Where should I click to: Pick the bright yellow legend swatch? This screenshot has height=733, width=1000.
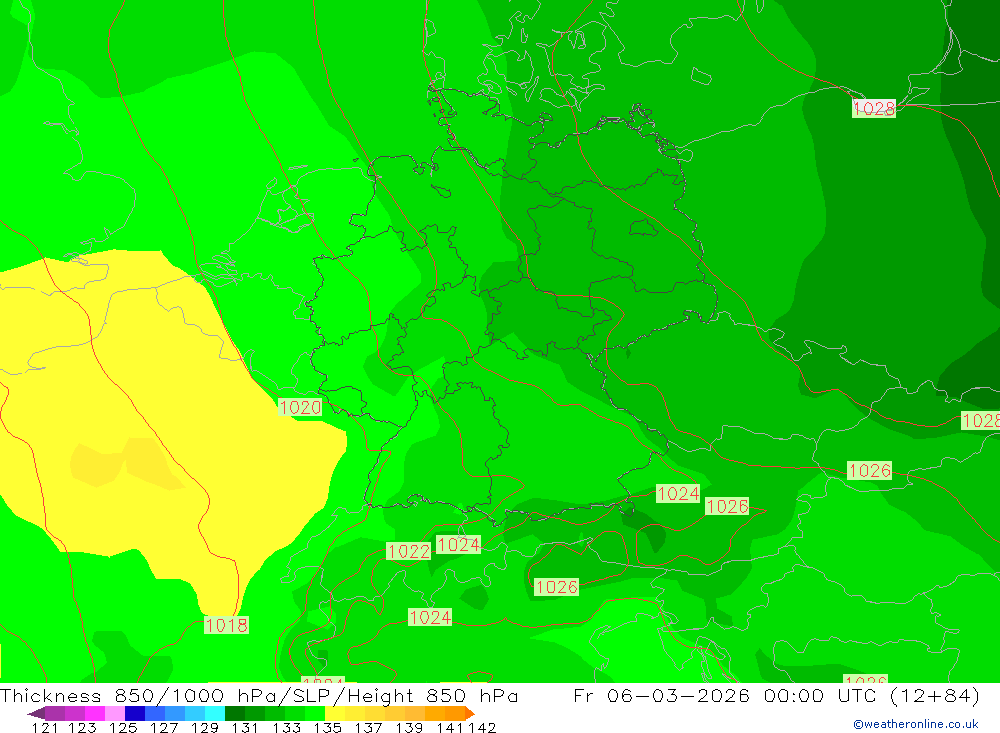335,713
